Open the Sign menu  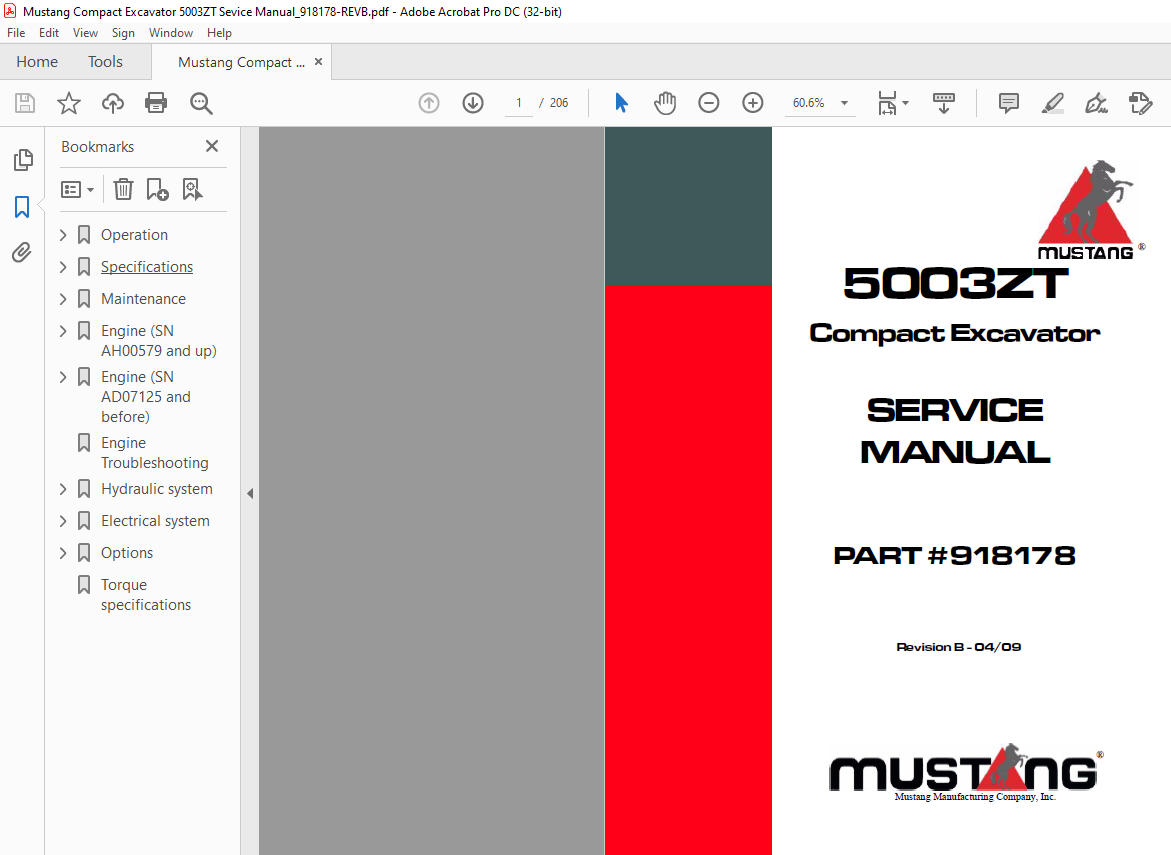pos(123,33)
